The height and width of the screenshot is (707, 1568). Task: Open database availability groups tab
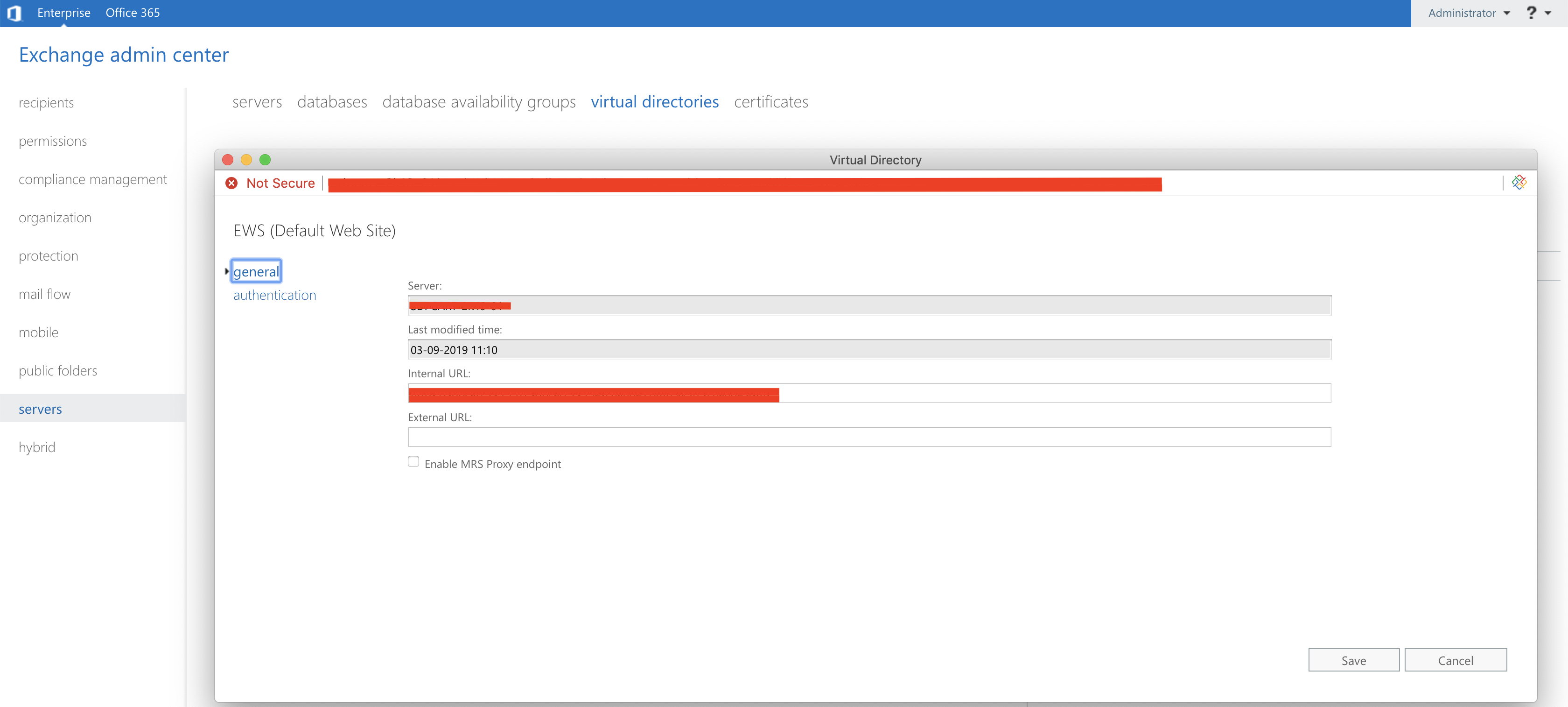pyautogui.click(x=478, y=102)
